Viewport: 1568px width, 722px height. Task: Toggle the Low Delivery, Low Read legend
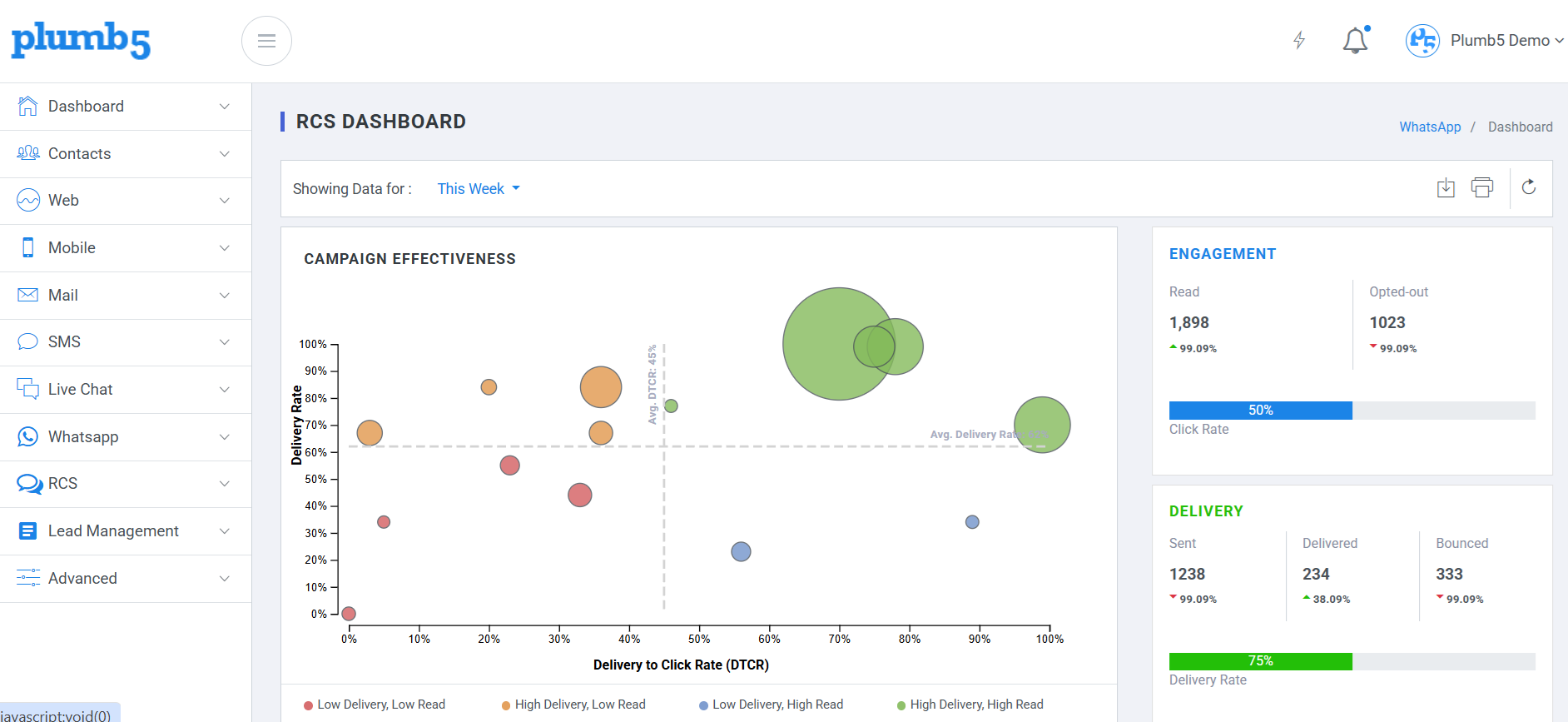[375, 705]
